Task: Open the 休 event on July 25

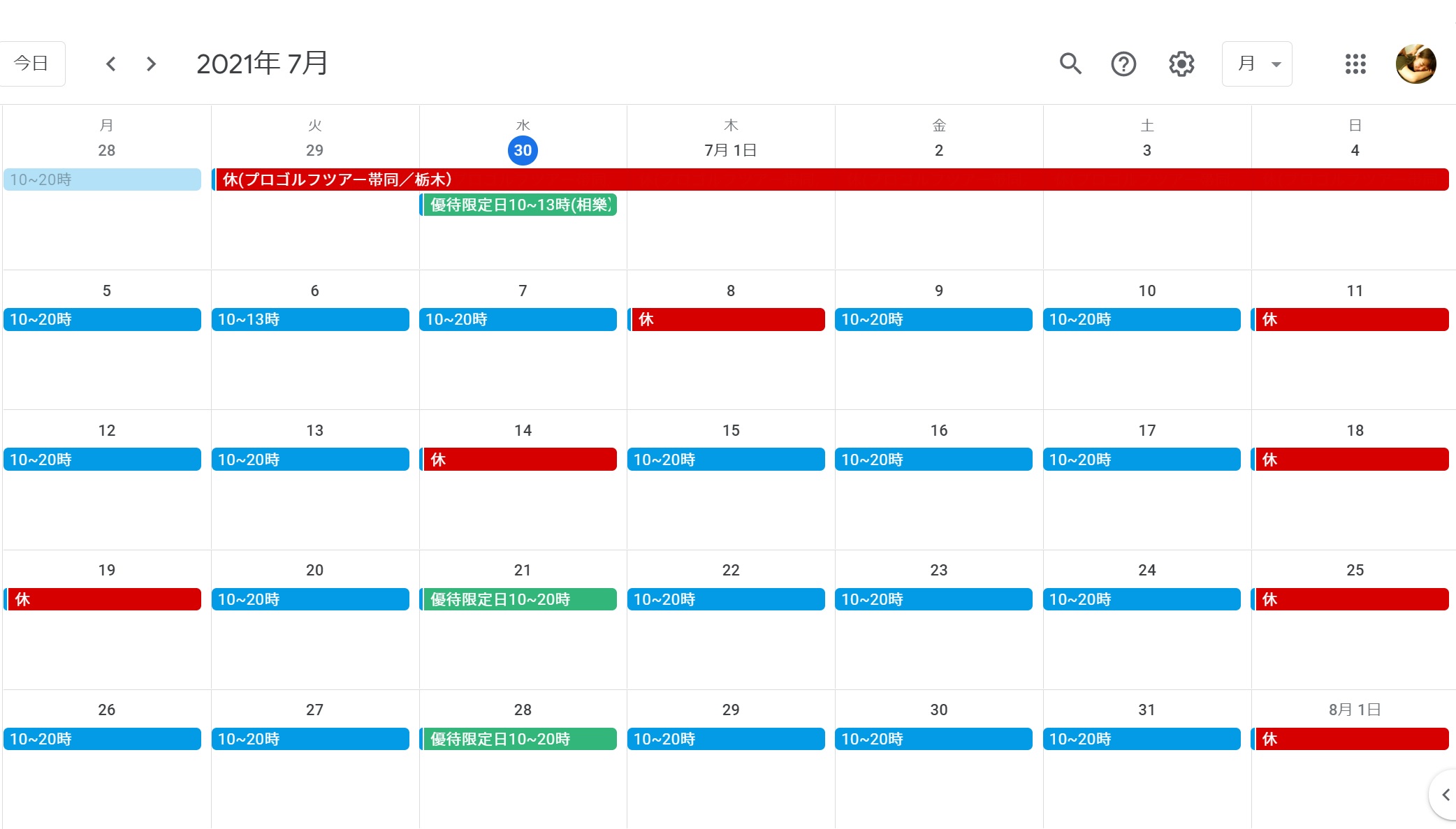Action: click(x=1350, y=599)
